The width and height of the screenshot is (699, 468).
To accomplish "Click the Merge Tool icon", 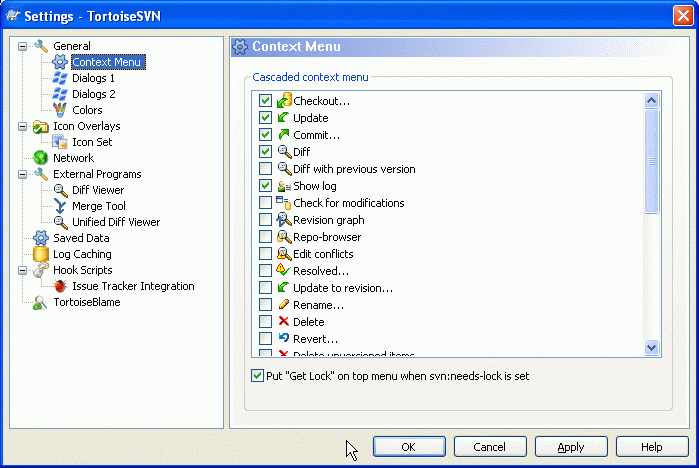I will tap(60, 206).
